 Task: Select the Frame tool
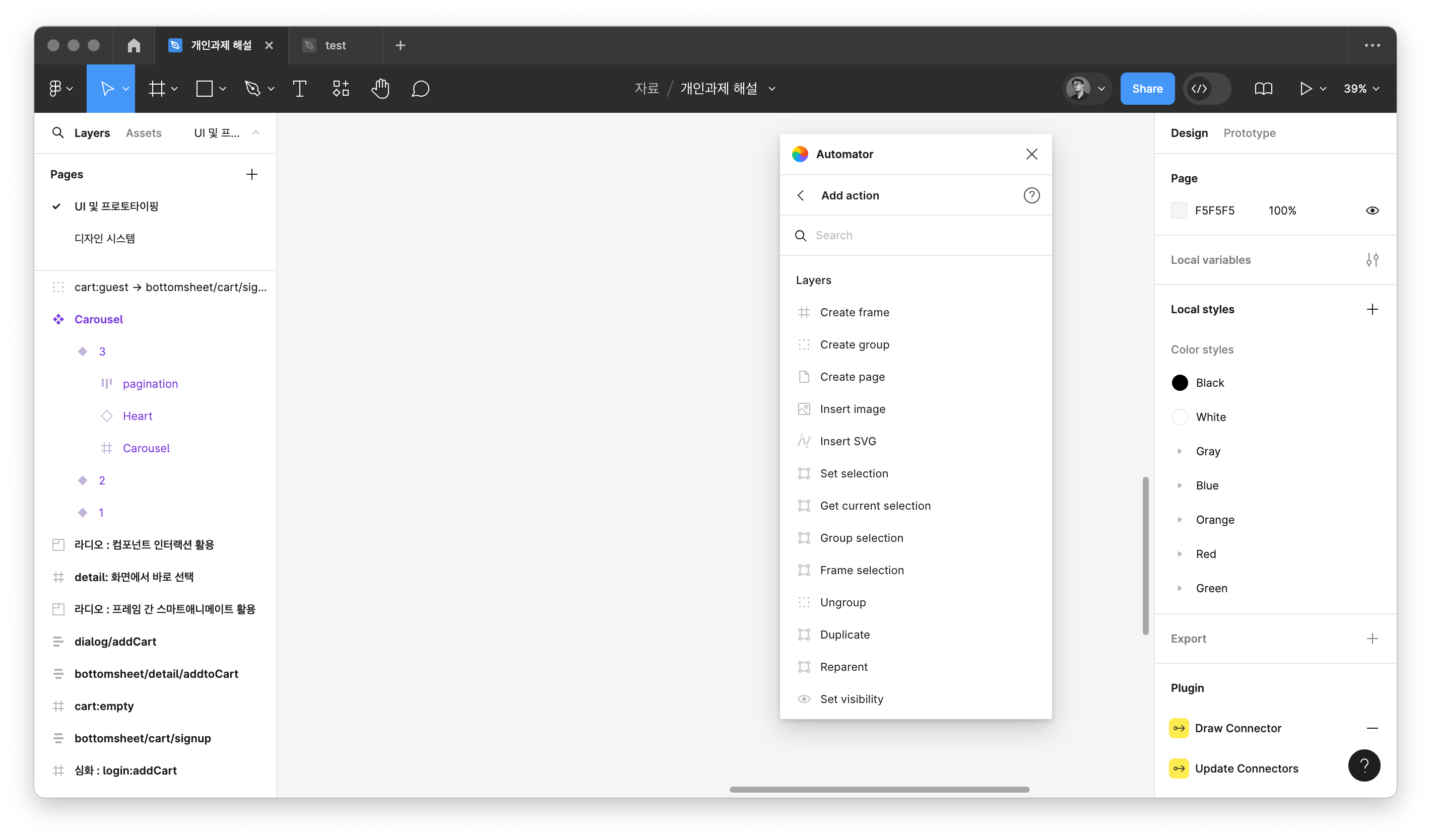[157, 89]
